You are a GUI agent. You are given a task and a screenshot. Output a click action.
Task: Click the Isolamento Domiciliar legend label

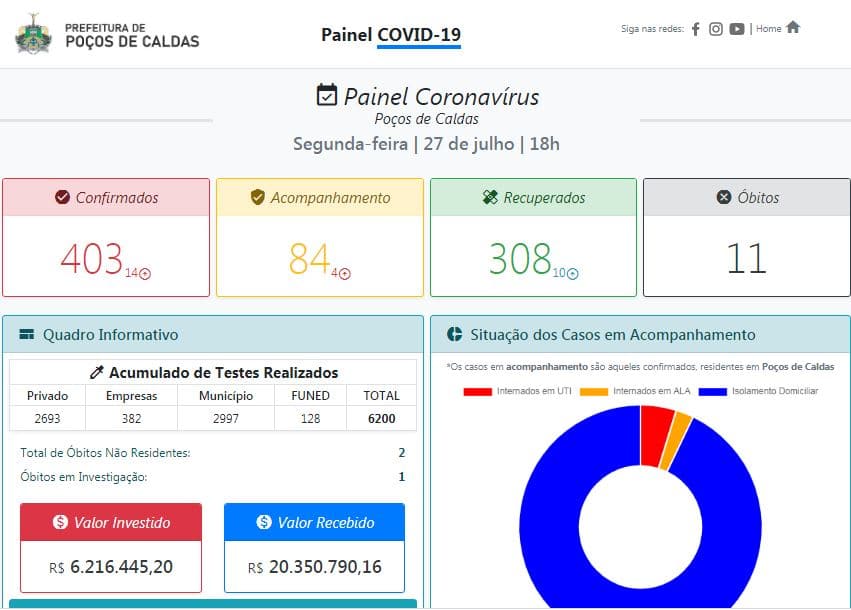pos(774,391)
